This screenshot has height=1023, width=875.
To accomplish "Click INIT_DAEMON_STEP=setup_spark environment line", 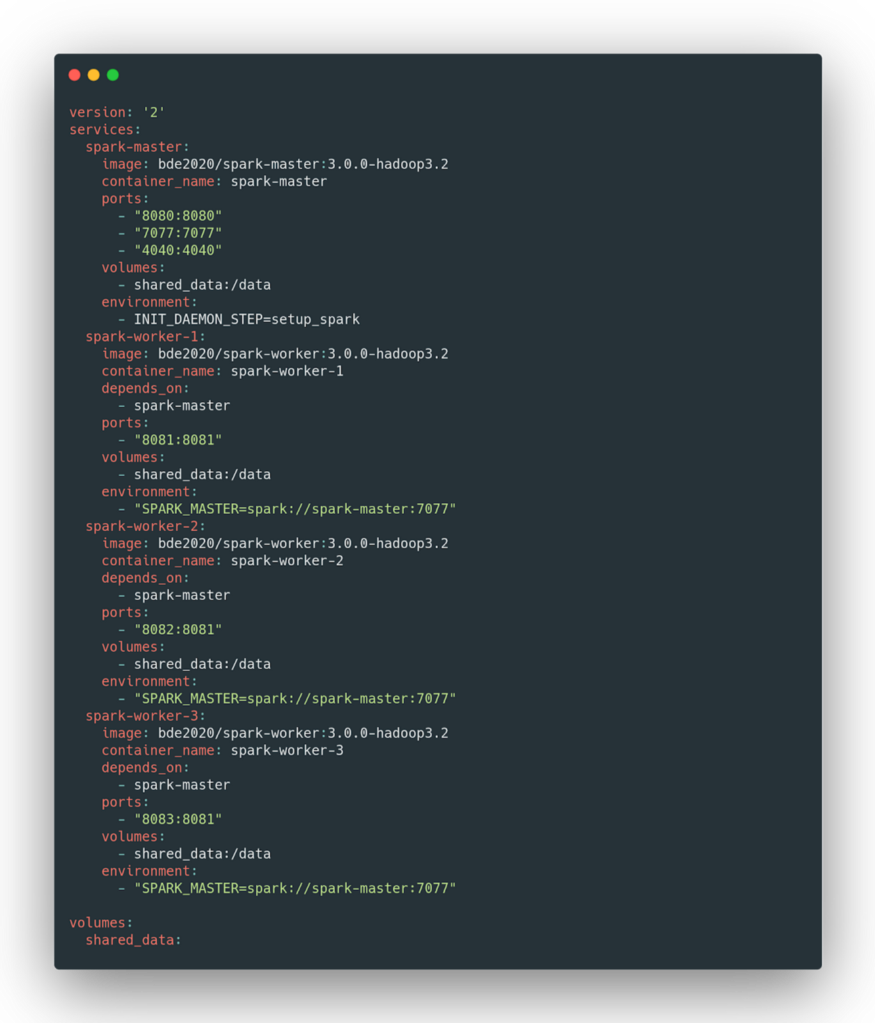I will pyautogui.click(x=247, y=320).
